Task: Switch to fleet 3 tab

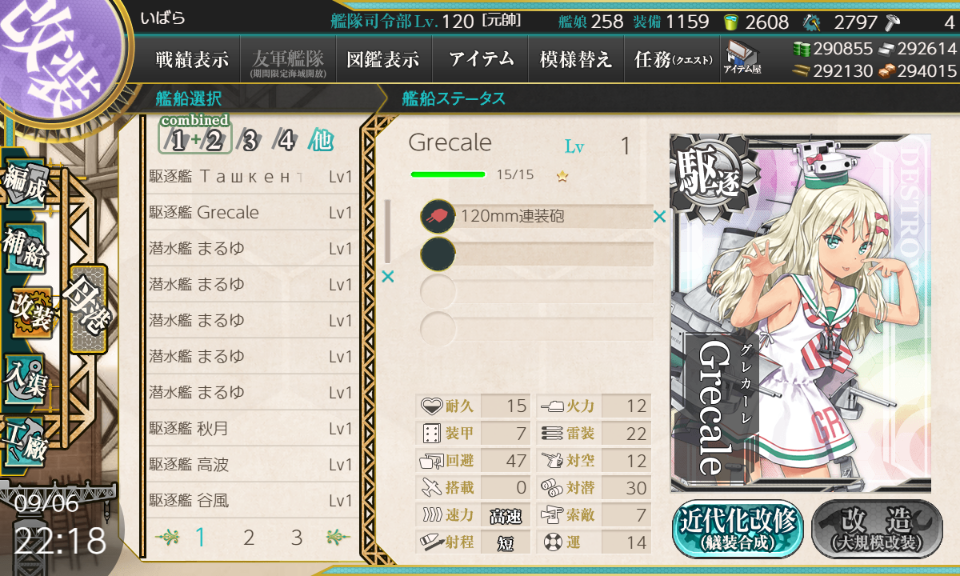Action: pos(249,141)
